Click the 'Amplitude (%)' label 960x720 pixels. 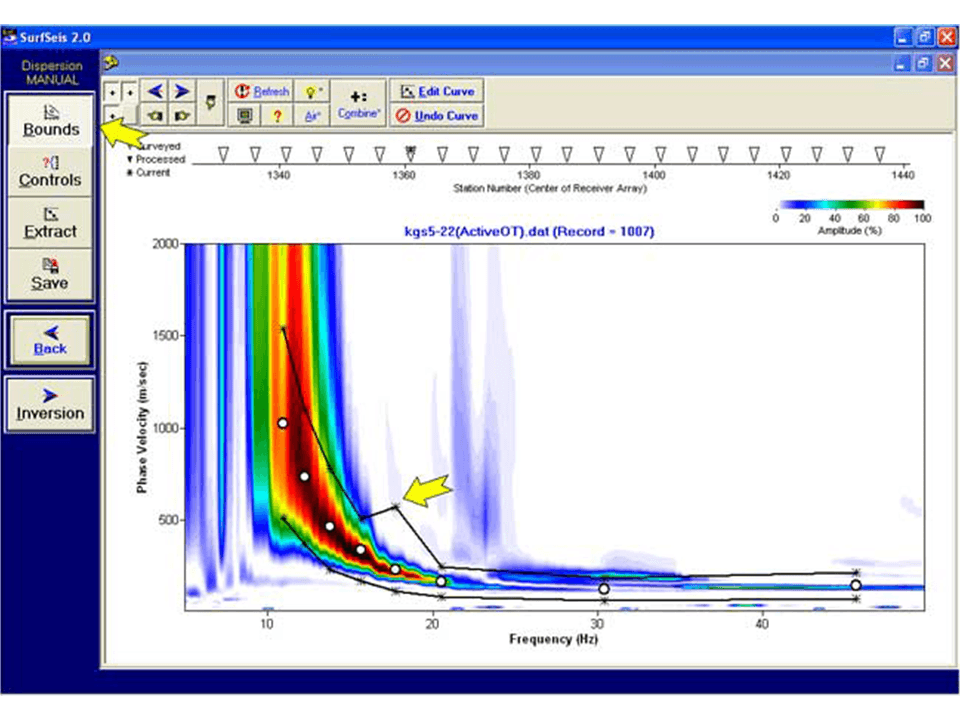pyautogui.click(x=850, y=230)
